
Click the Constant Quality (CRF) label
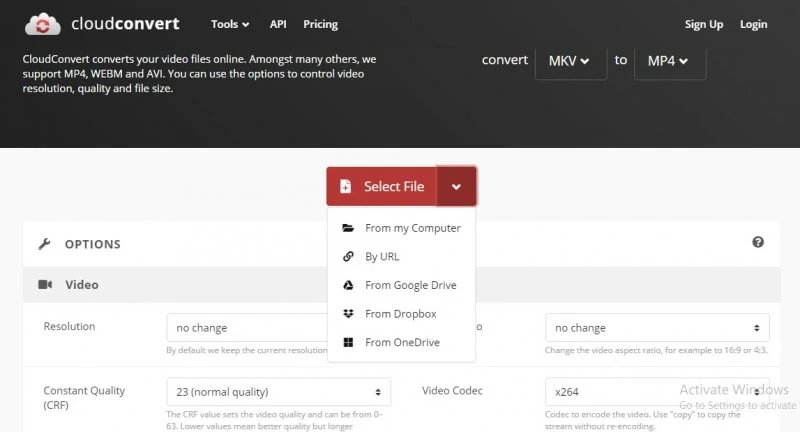point(84,397)
